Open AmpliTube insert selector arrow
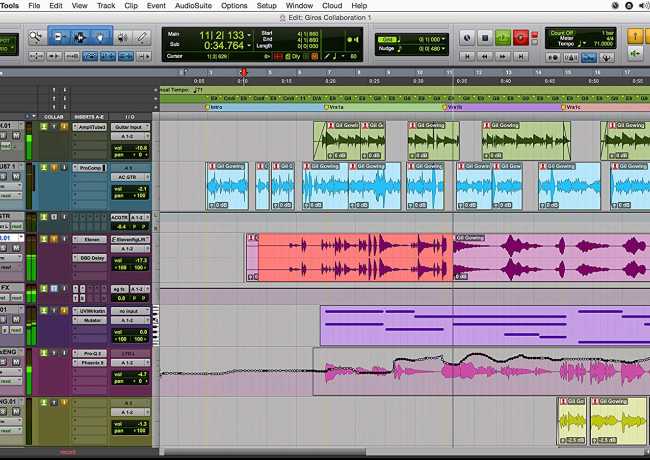Screen dimensions: 650x460 [x=75, y=127]
